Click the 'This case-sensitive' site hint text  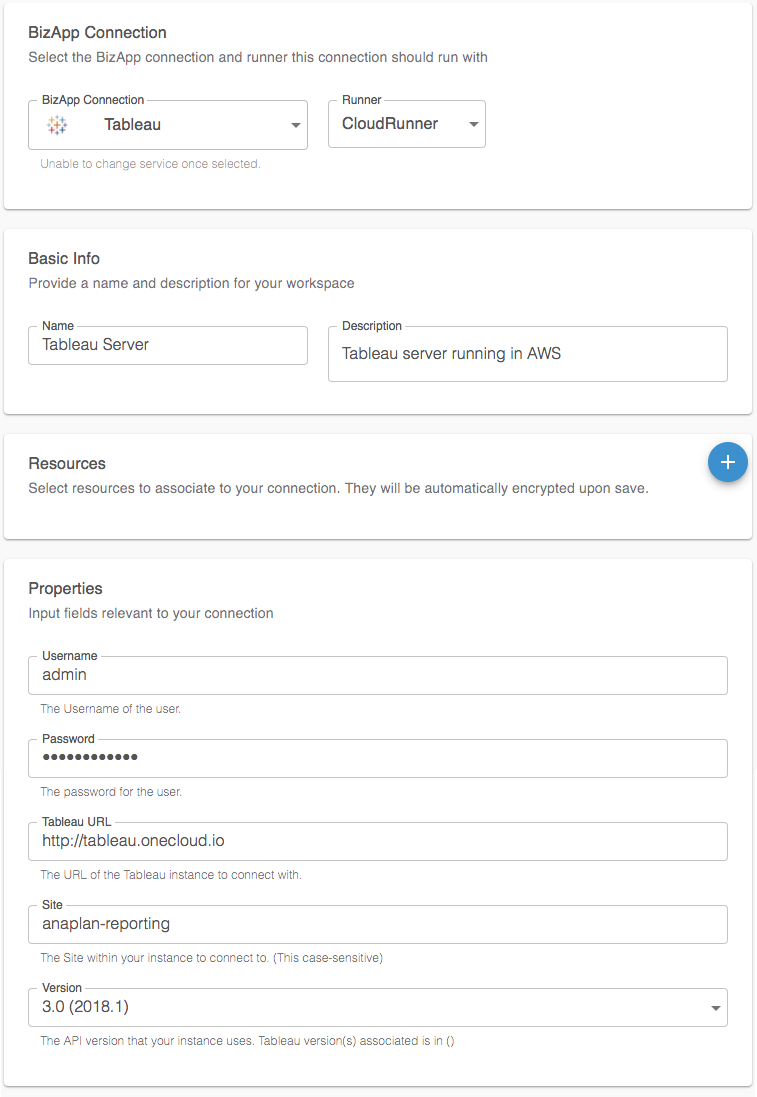coord(211,958)
